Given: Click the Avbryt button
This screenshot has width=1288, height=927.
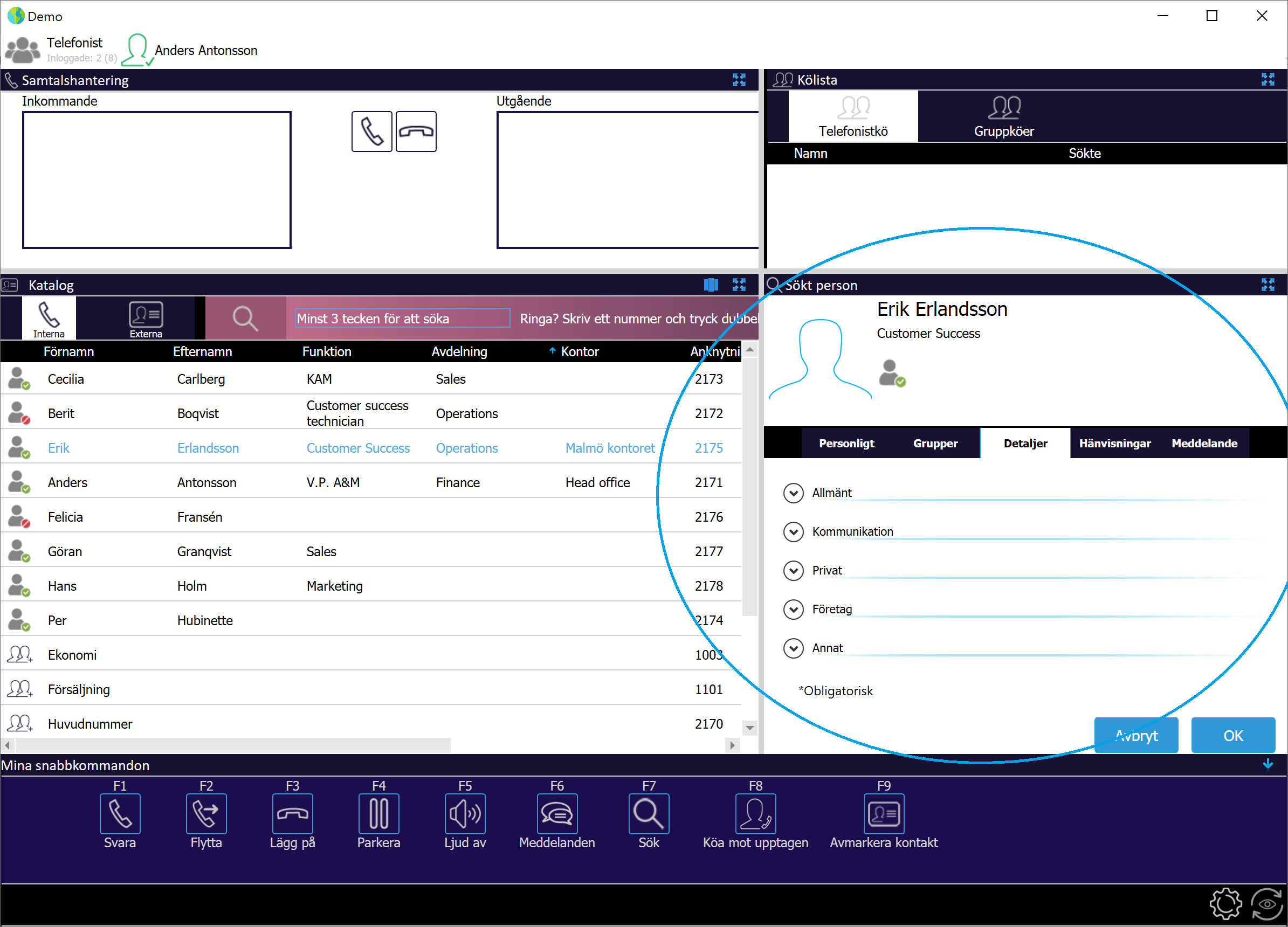Looking at the screenshot, I should [1137, 735].
